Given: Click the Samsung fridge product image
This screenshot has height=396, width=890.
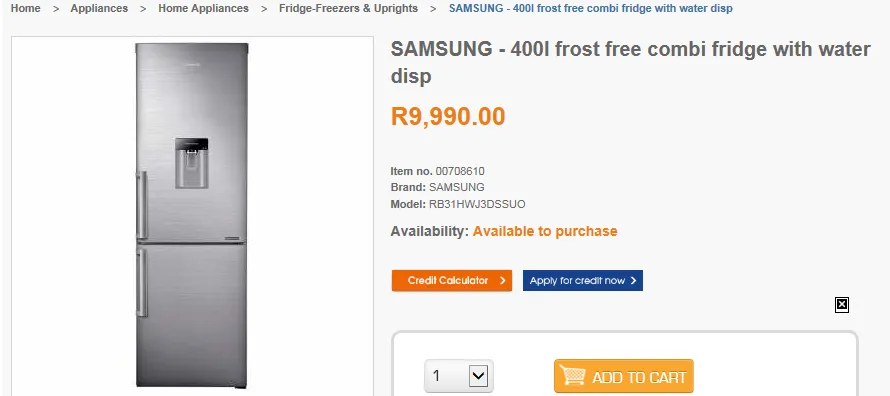Looking at the screenshot, I should (x=192, y=216).
